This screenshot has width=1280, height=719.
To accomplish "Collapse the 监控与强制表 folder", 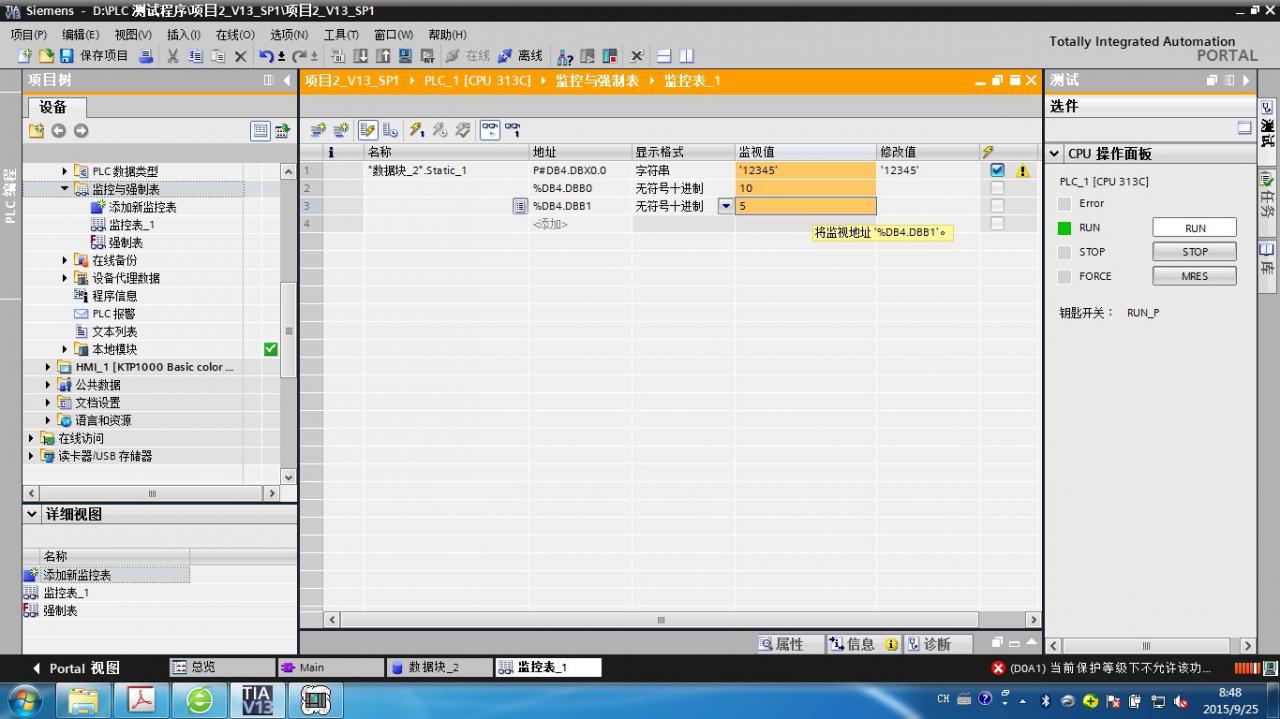I will [x=65, y=188].
